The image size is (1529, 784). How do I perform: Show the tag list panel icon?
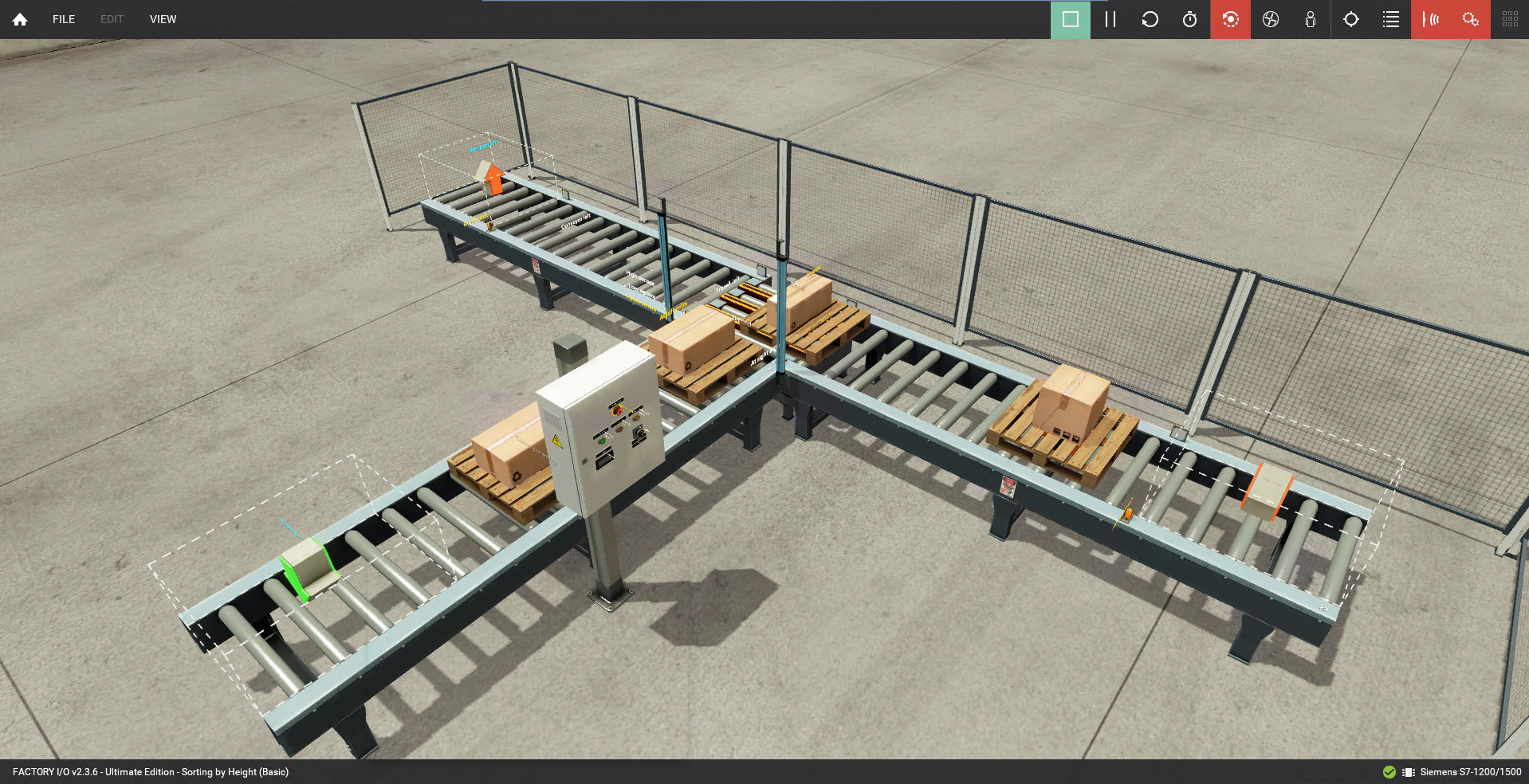click(1390, 19)
